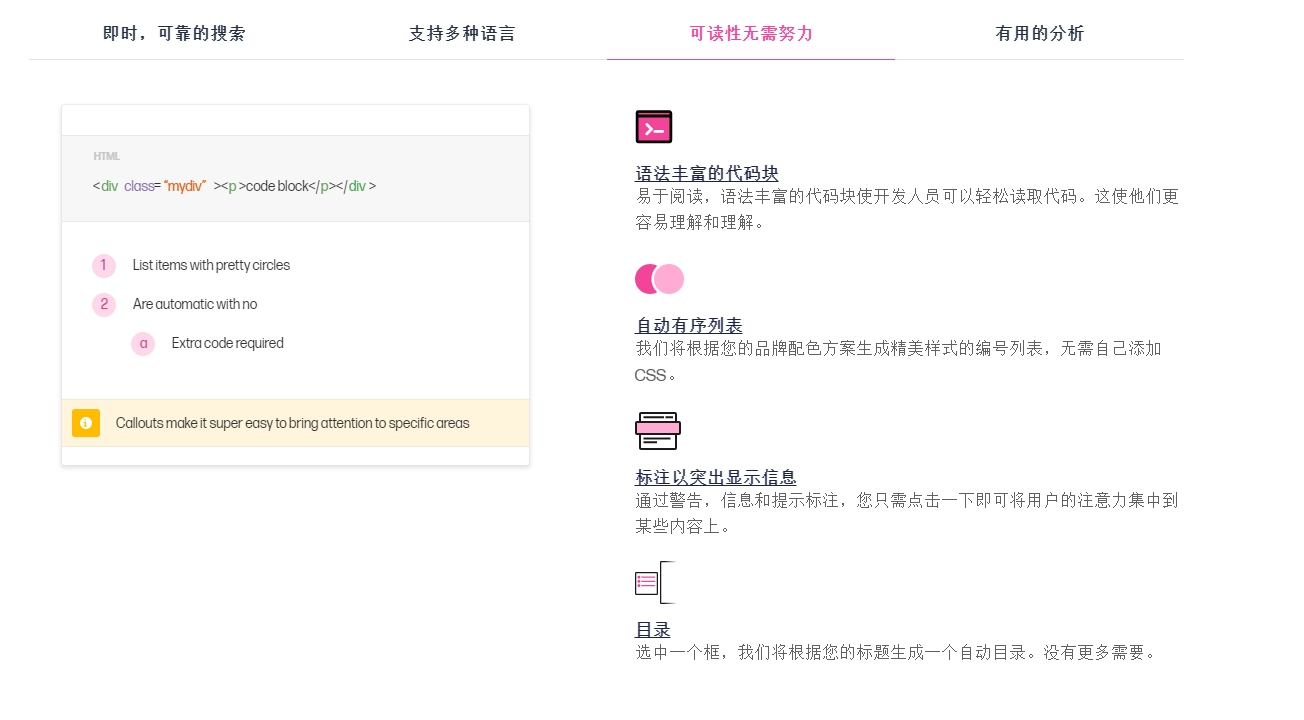Switch to the 即时，可靠的搜索 tab
This screenshot has height=720, width=1304.
tap(174, 34)
